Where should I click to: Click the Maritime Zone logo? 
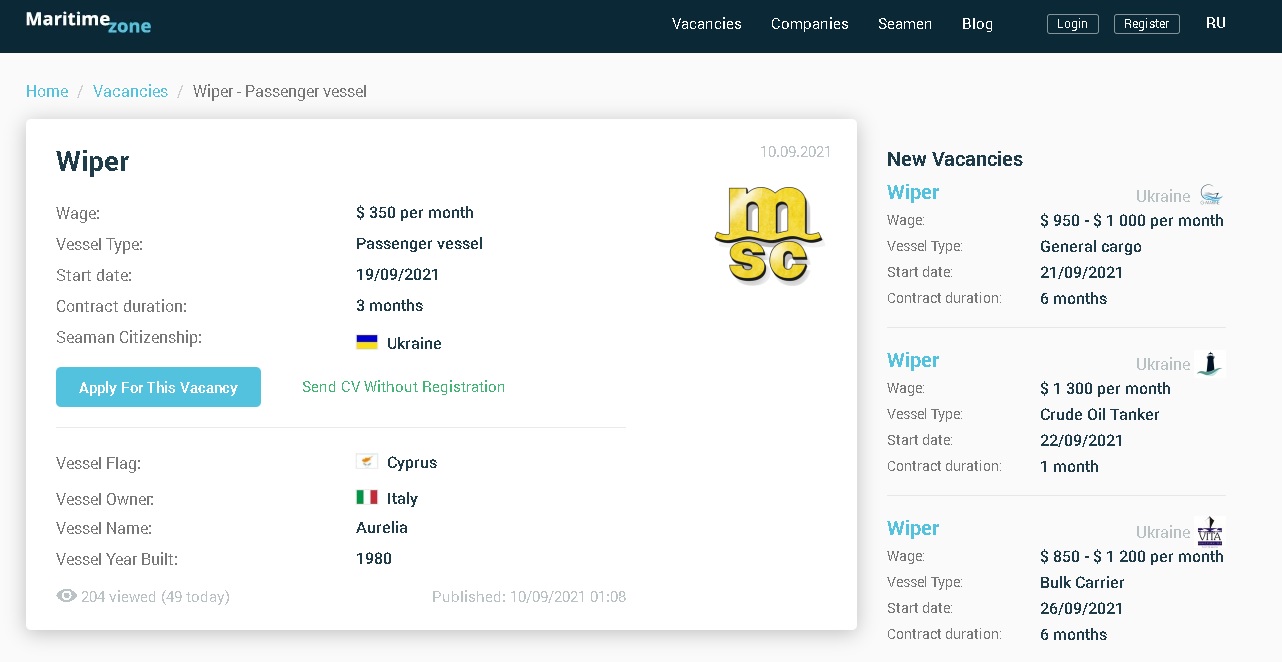pyautogui.click(x=88, y=22)
